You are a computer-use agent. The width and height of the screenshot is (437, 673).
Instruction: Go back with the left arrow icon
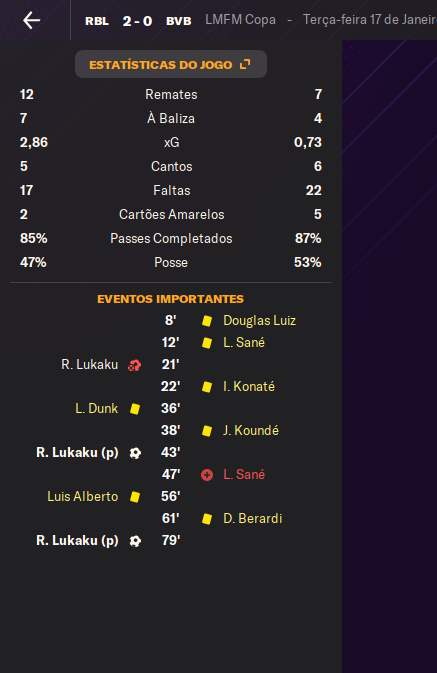(31, 20)
